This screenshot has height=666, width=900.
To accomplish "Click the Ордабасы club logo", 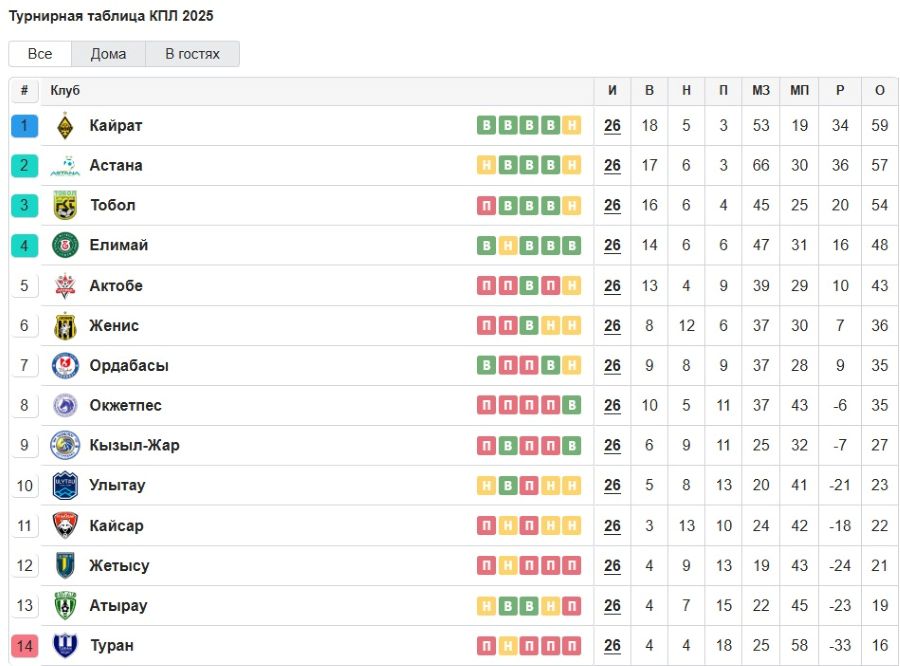I will point(65,366).
